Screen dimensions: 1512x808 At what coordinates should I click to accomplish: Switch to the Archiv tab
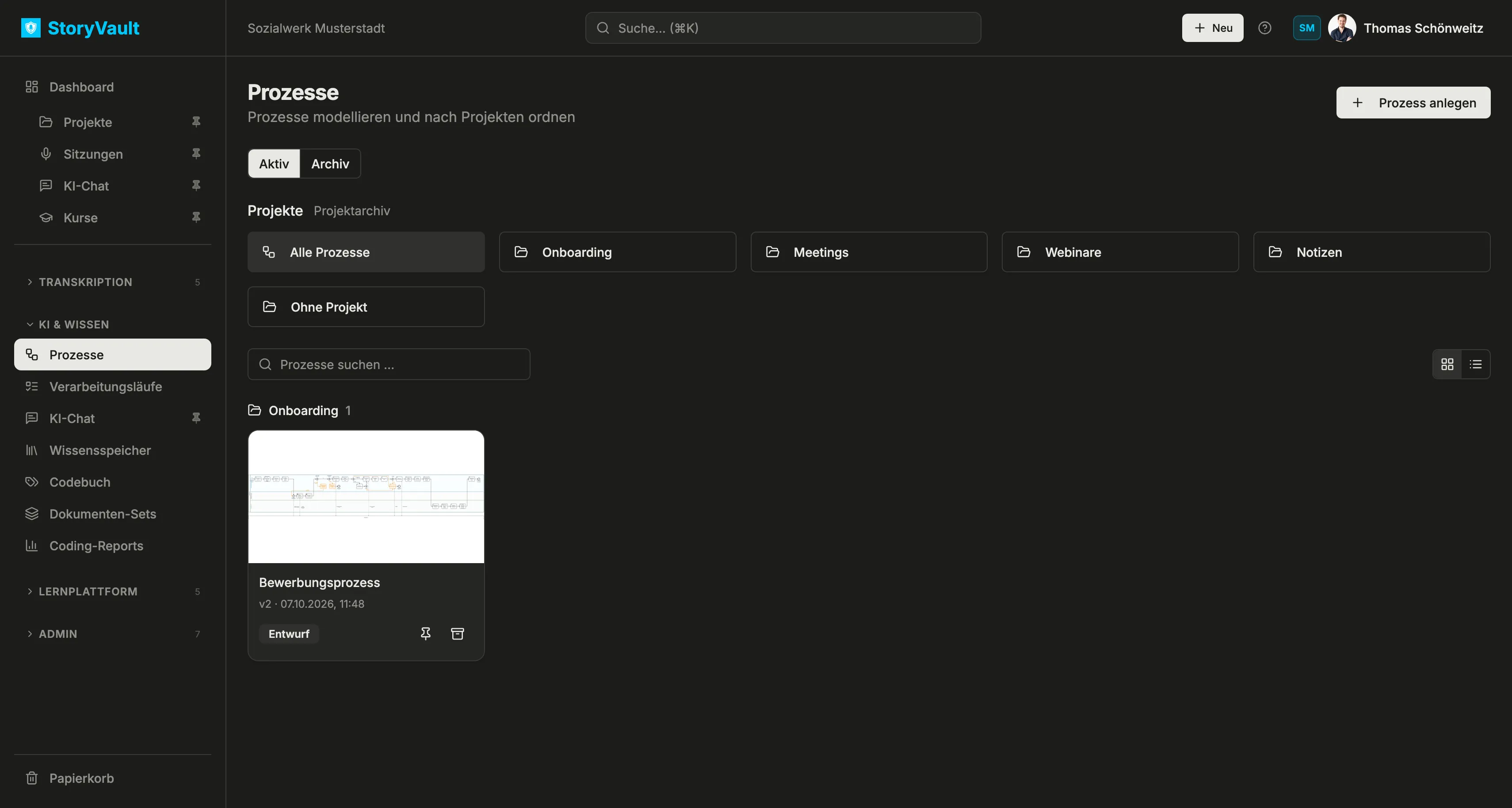click(330, 164)
